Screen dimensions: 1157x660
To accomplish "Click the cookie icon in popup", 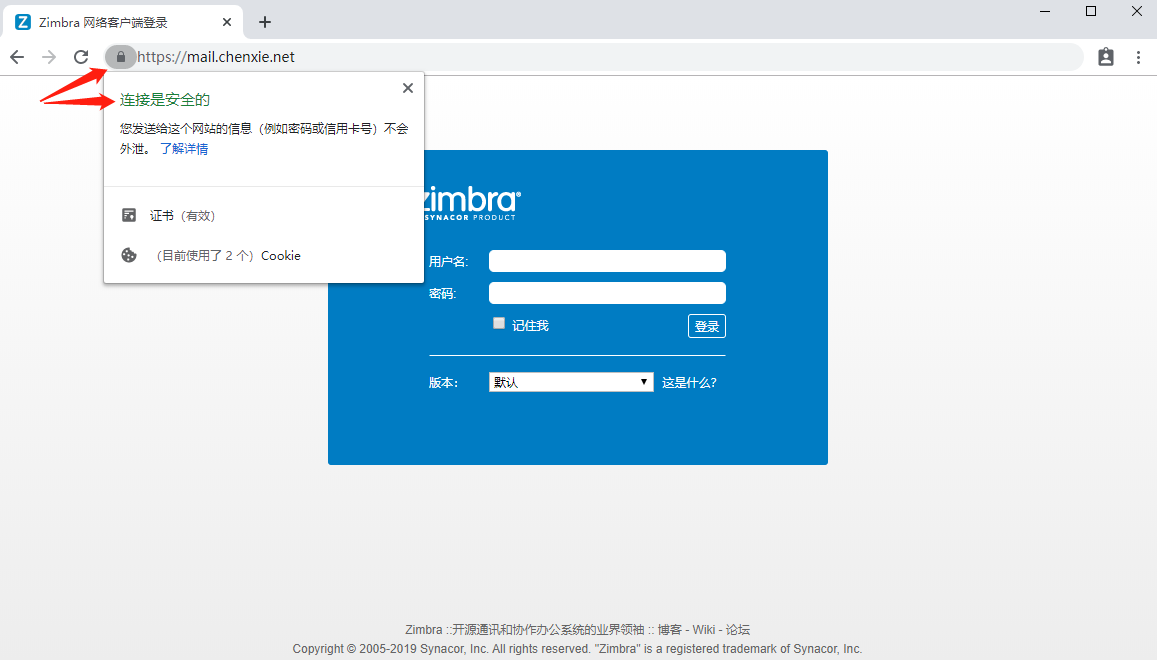I will pyautogui.click(x=129, y=255).
